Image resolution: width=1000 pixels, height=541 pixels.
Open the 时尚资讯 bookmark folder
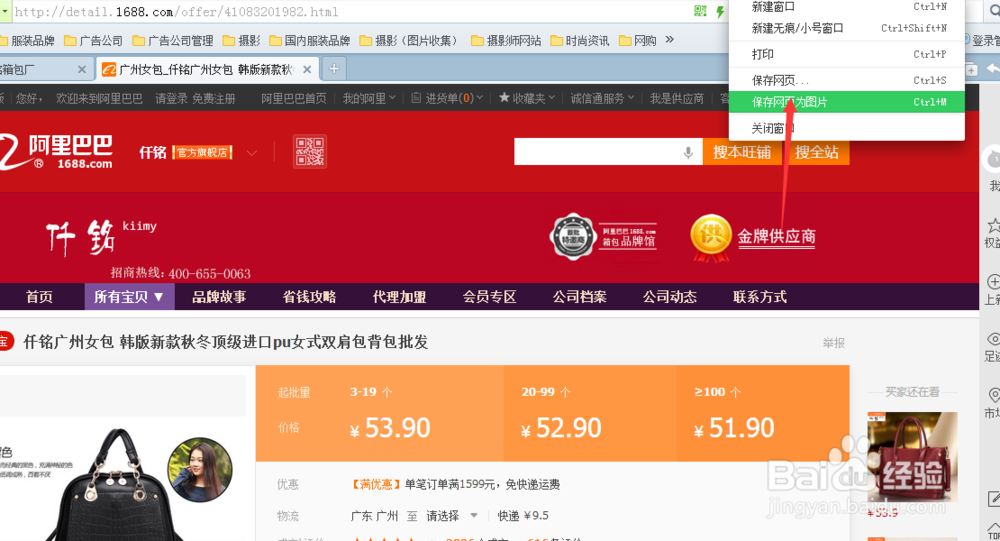pos(580,41)
